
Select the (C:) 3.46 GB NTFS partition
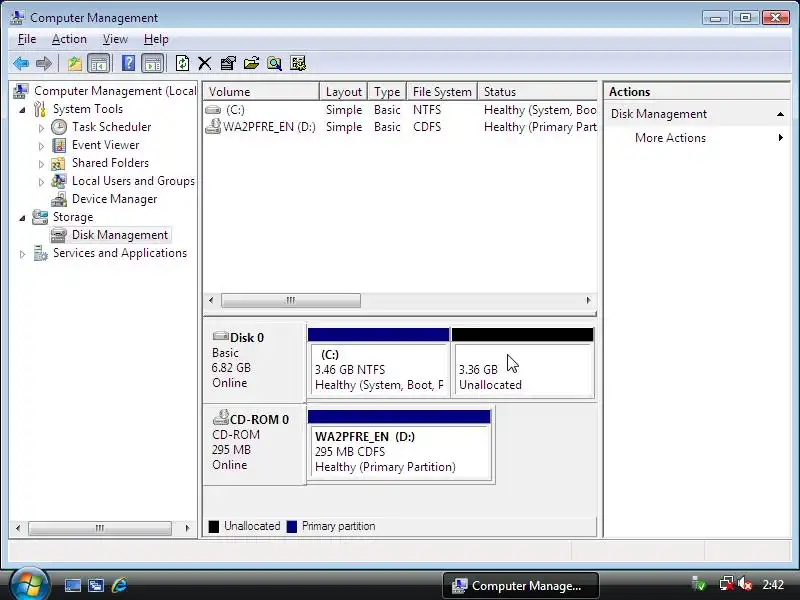pyautogui.click(x=379, y=362)
